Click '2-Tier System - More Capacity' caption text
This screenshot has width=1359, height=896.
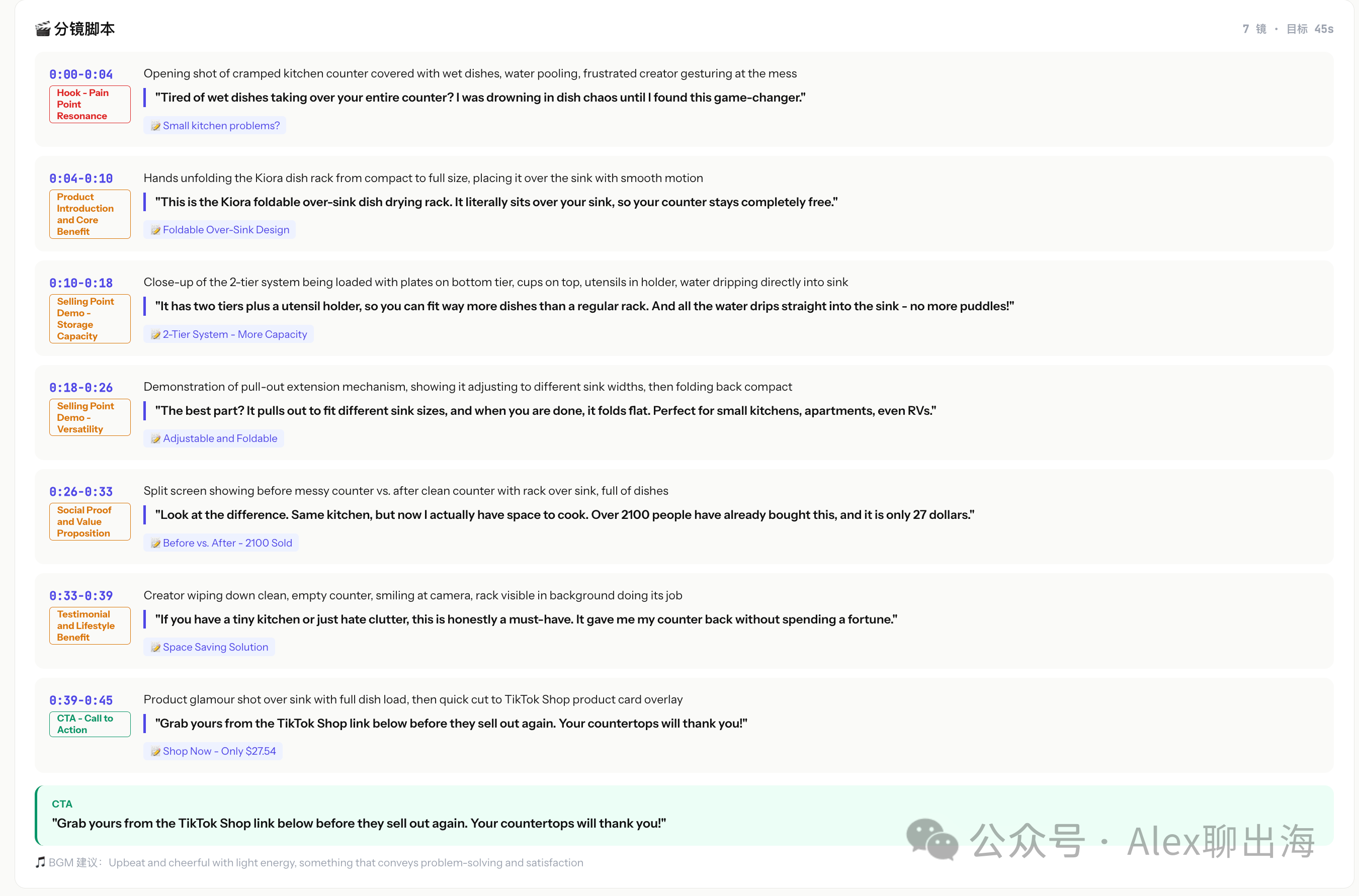[x=235, y=334]
